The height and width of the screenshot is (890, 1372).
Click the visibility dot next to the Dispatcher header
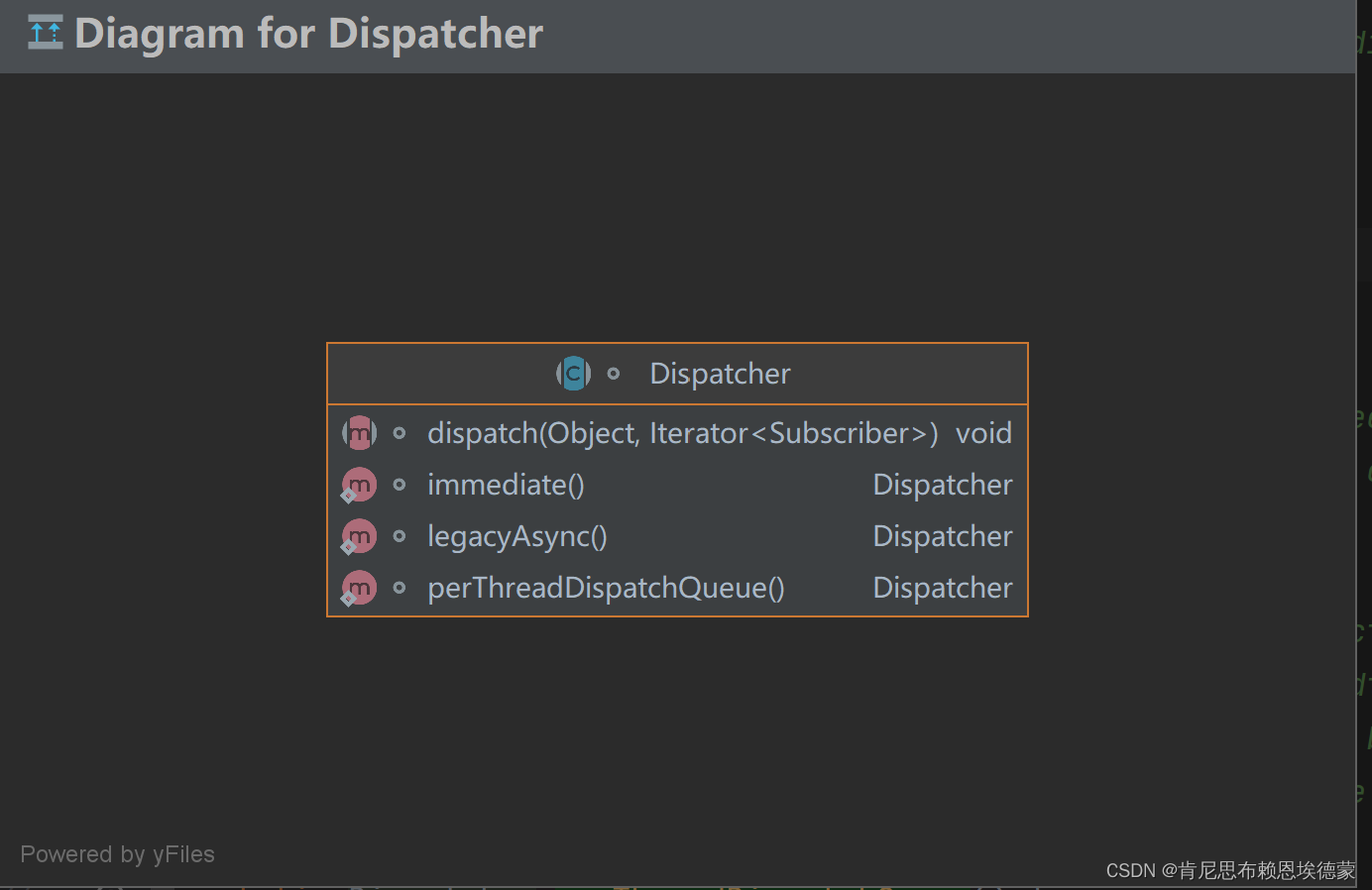tap(614, 374)
